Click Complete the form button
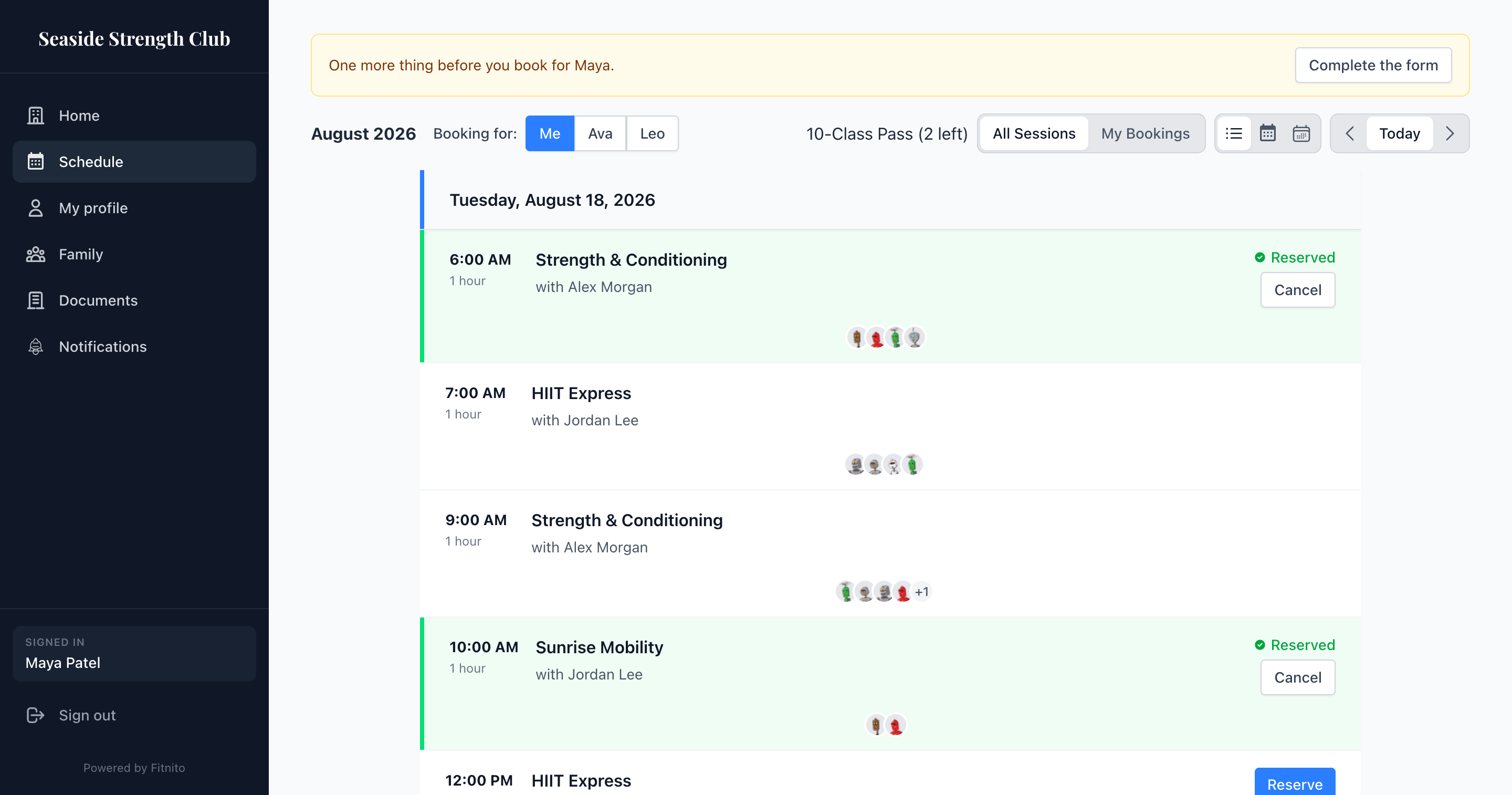Image resolution: width=1512 pixels, height=795 pixels. coord(1373,65)
